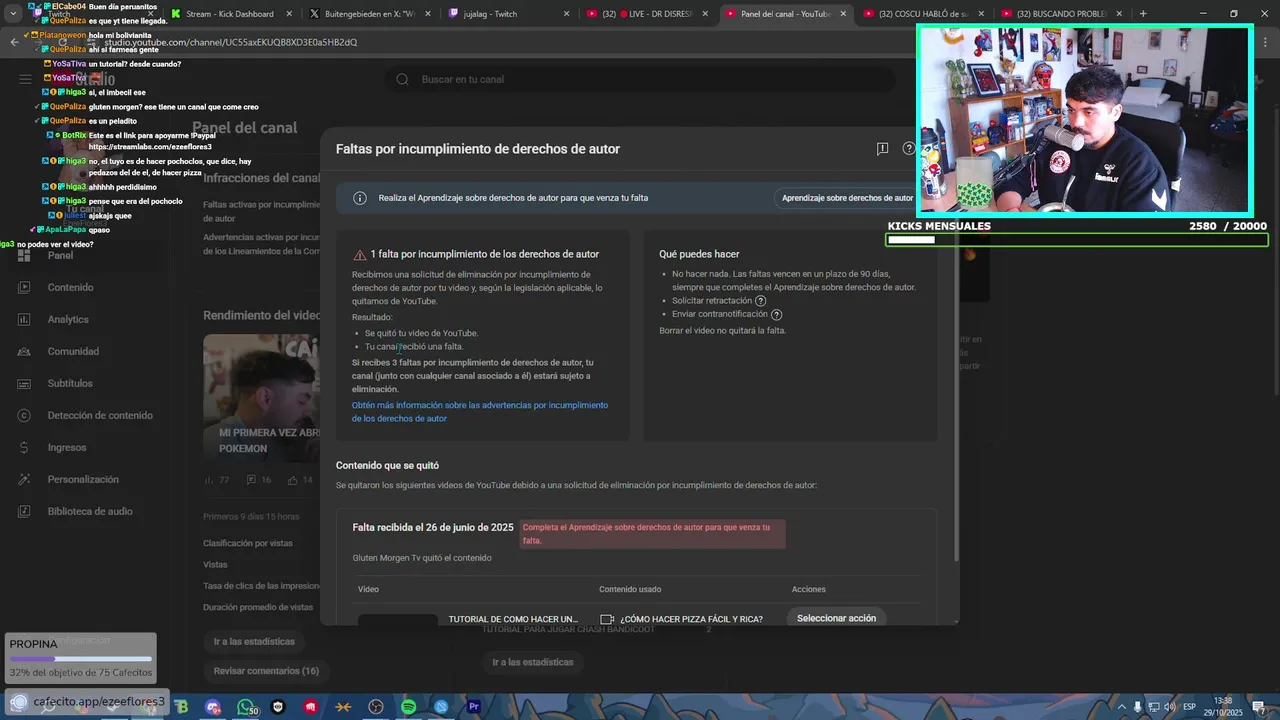This screenshot has width=1280, height=720.
Task: Click the browser back arrow
Action: (x=14, y=42)
